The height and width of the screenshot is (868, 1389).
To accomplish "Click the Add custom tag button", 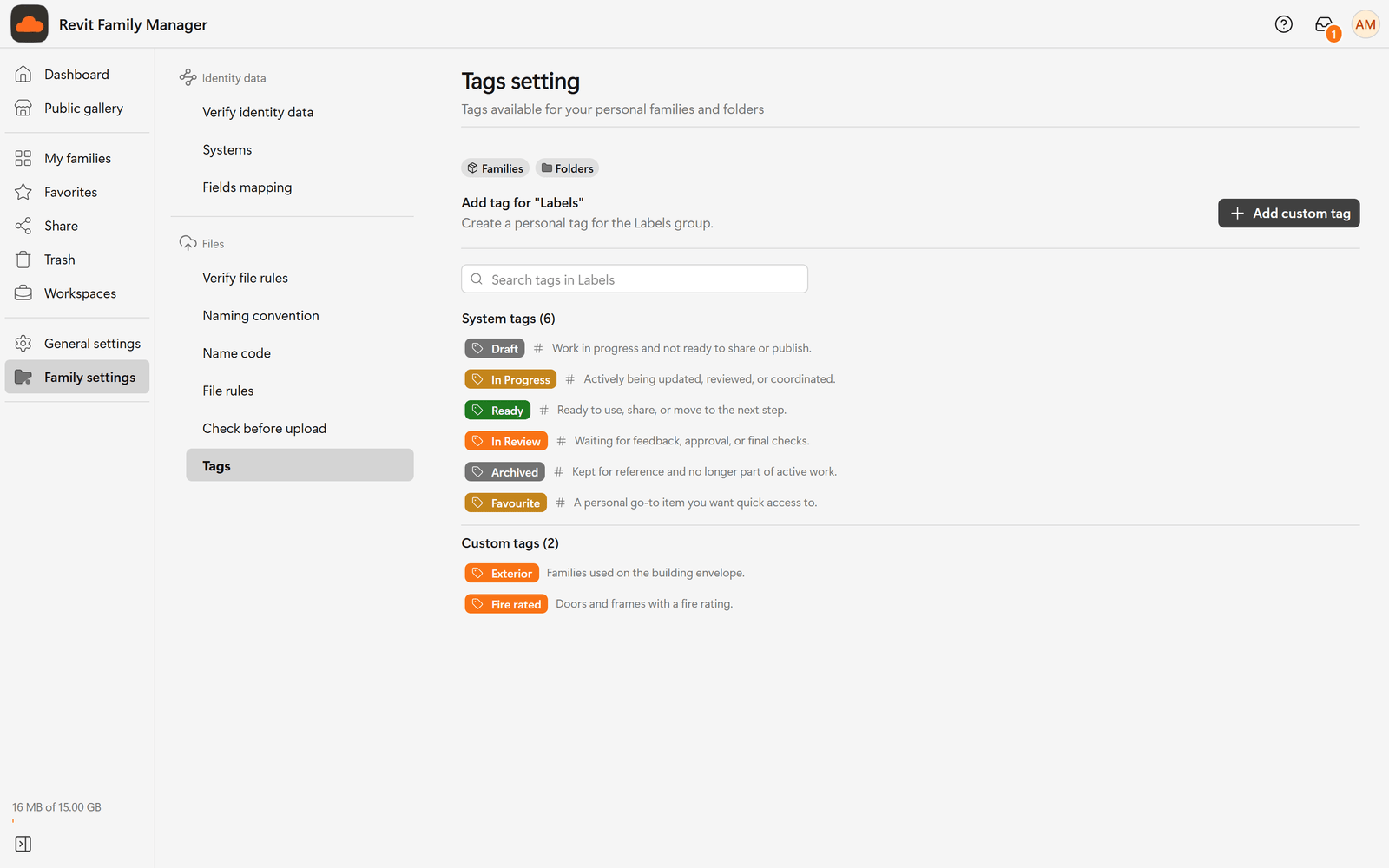I will [1288, 214].
